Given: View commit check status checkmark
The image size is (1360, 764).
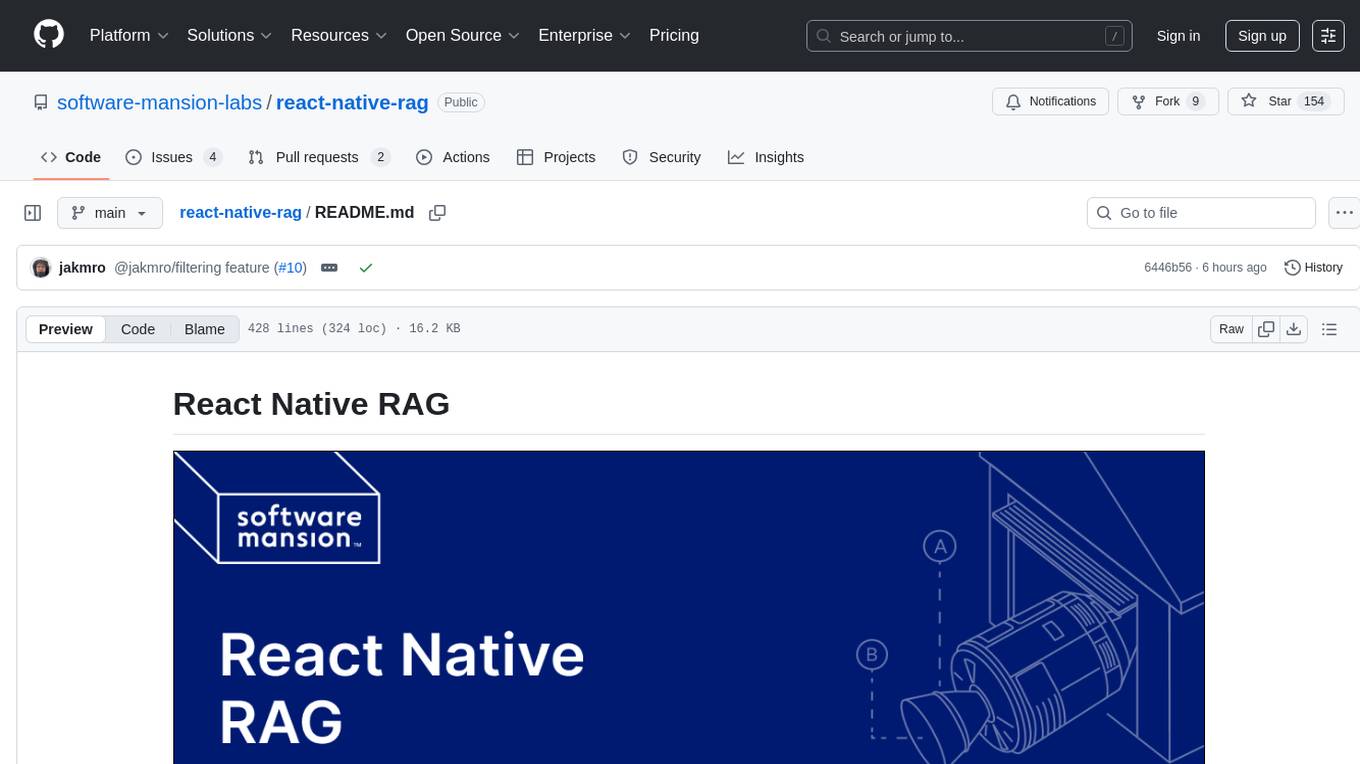Looking at the screenshot, I should (x=366, y=268).
